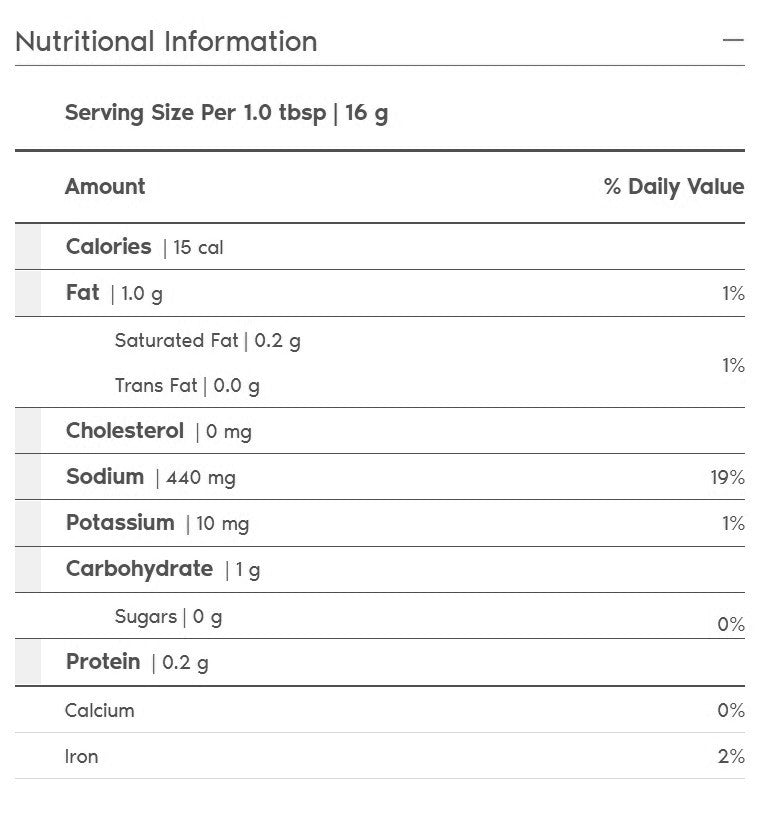Click the Trans Fat 0.0 g line
766x817 pixels.
tap(187, 385)
